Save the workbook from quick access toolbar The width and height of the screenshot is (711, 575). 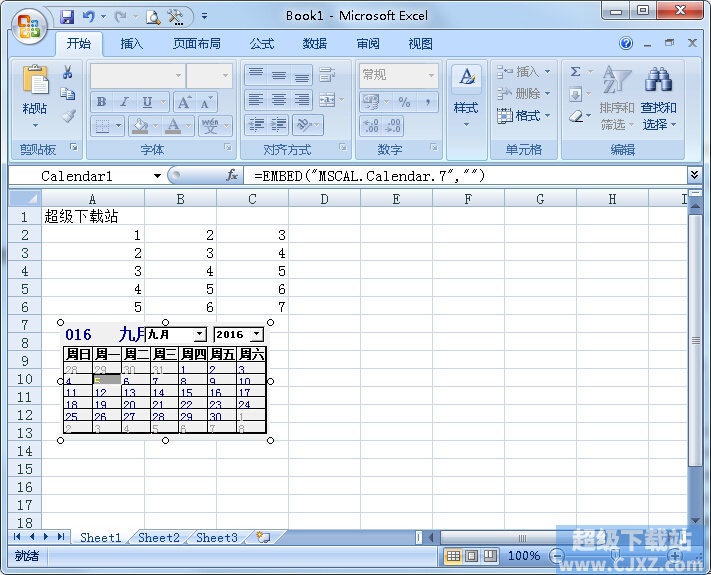pos(67,17)
